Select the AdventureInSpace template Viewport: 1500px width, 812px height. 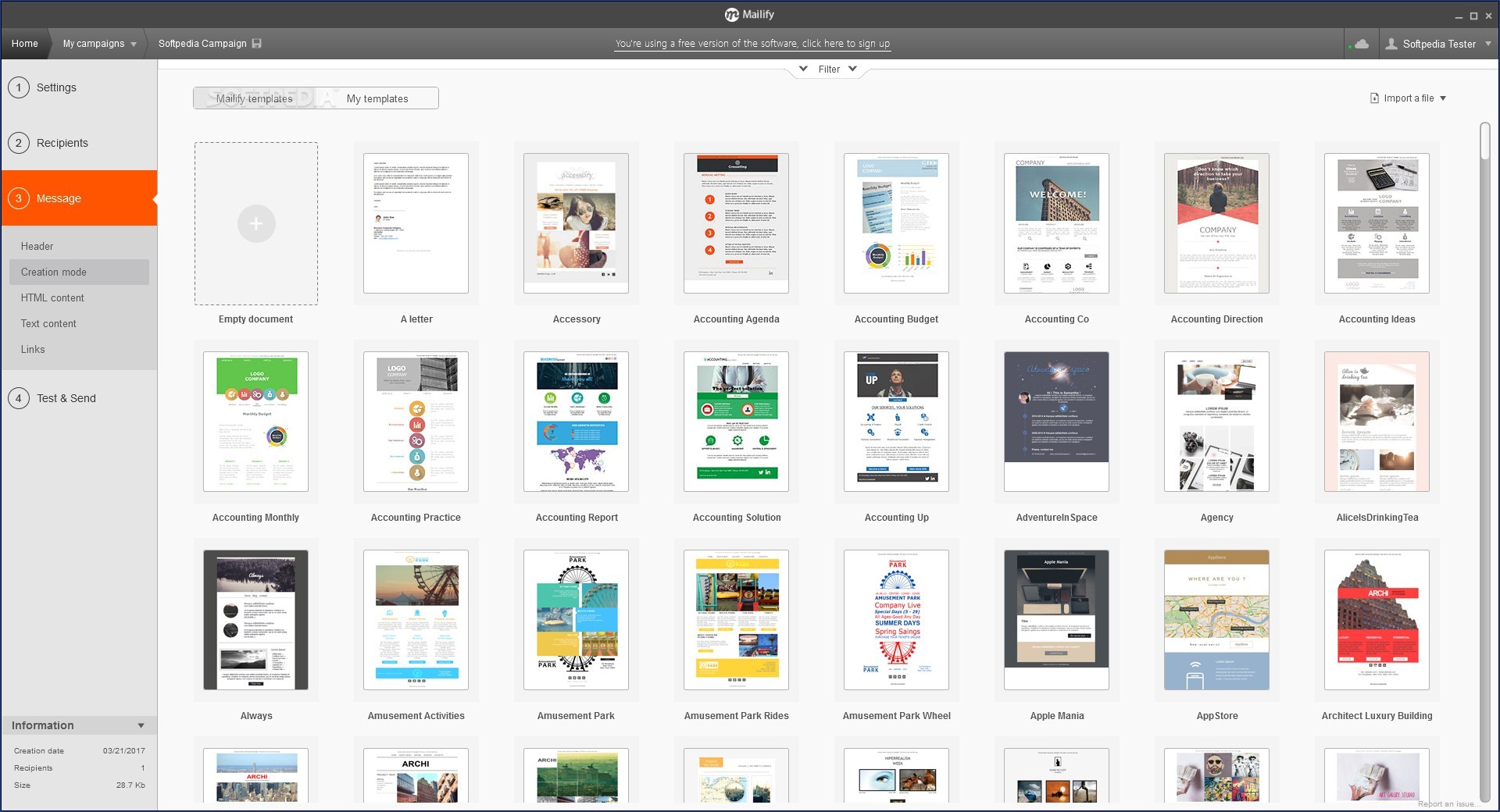1056,422
